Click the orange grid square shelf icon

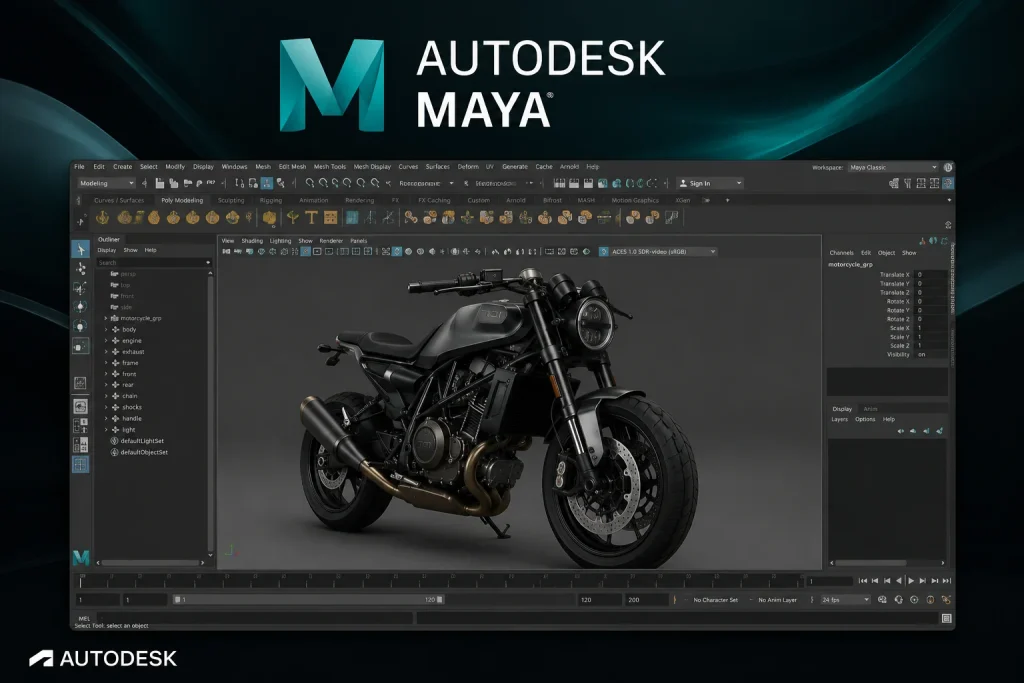[x=330, y=218]
